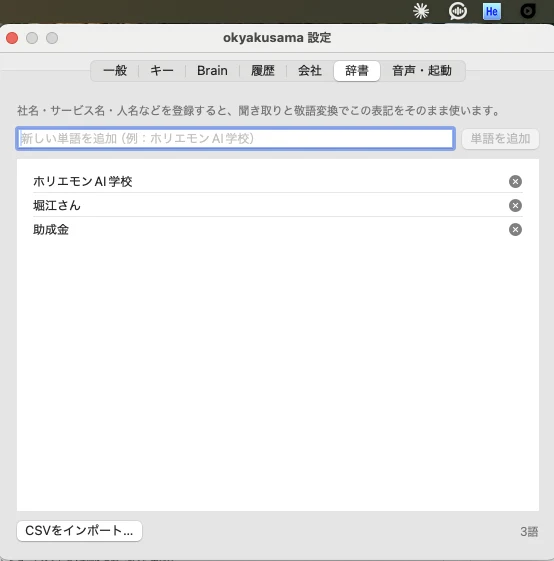Click the blue He menu bar icon

click(x=492, y=11)
